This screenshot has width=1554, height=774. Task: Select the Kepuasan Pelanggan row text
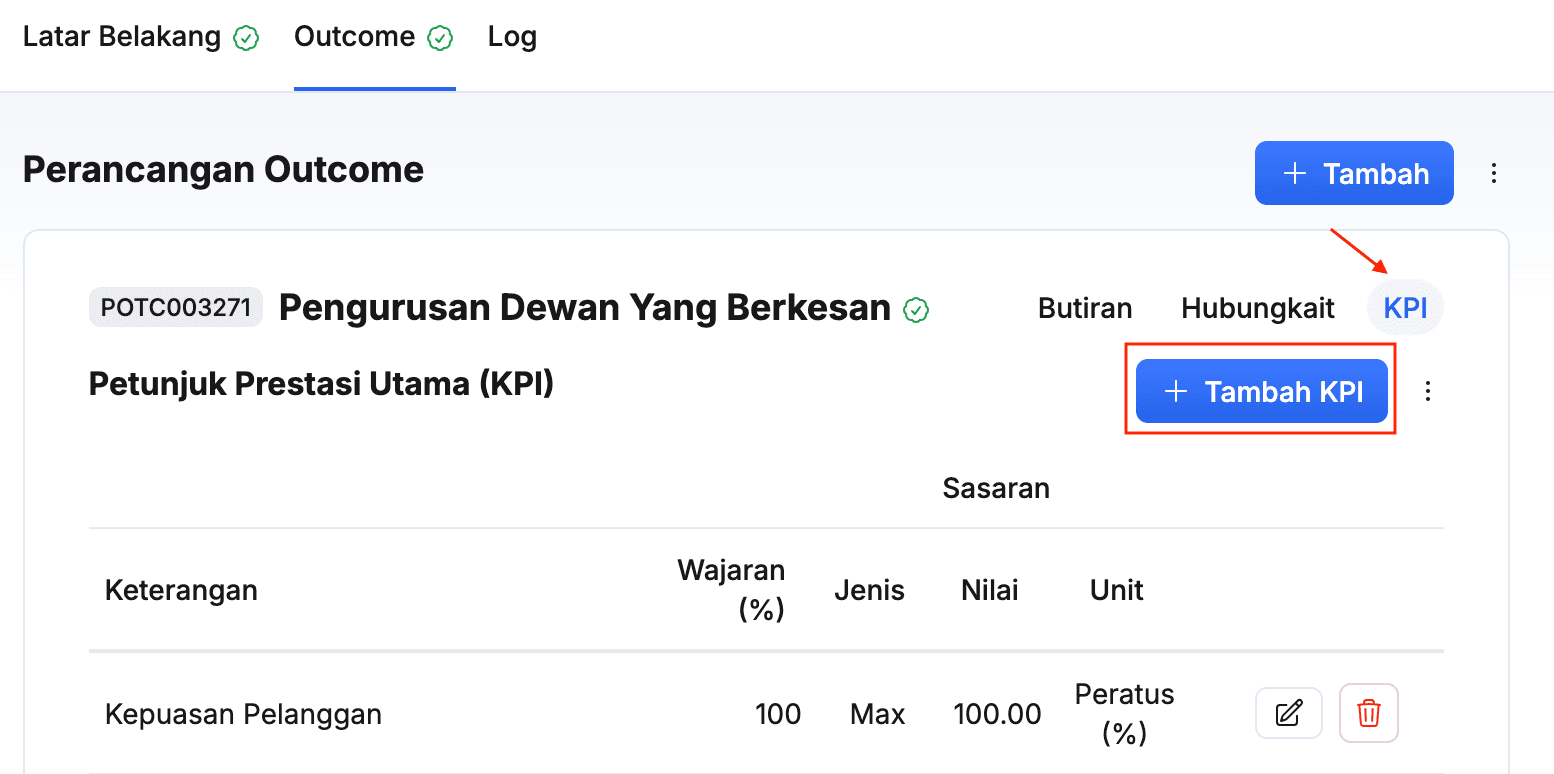pyautogui.click(x=243, y=714)
